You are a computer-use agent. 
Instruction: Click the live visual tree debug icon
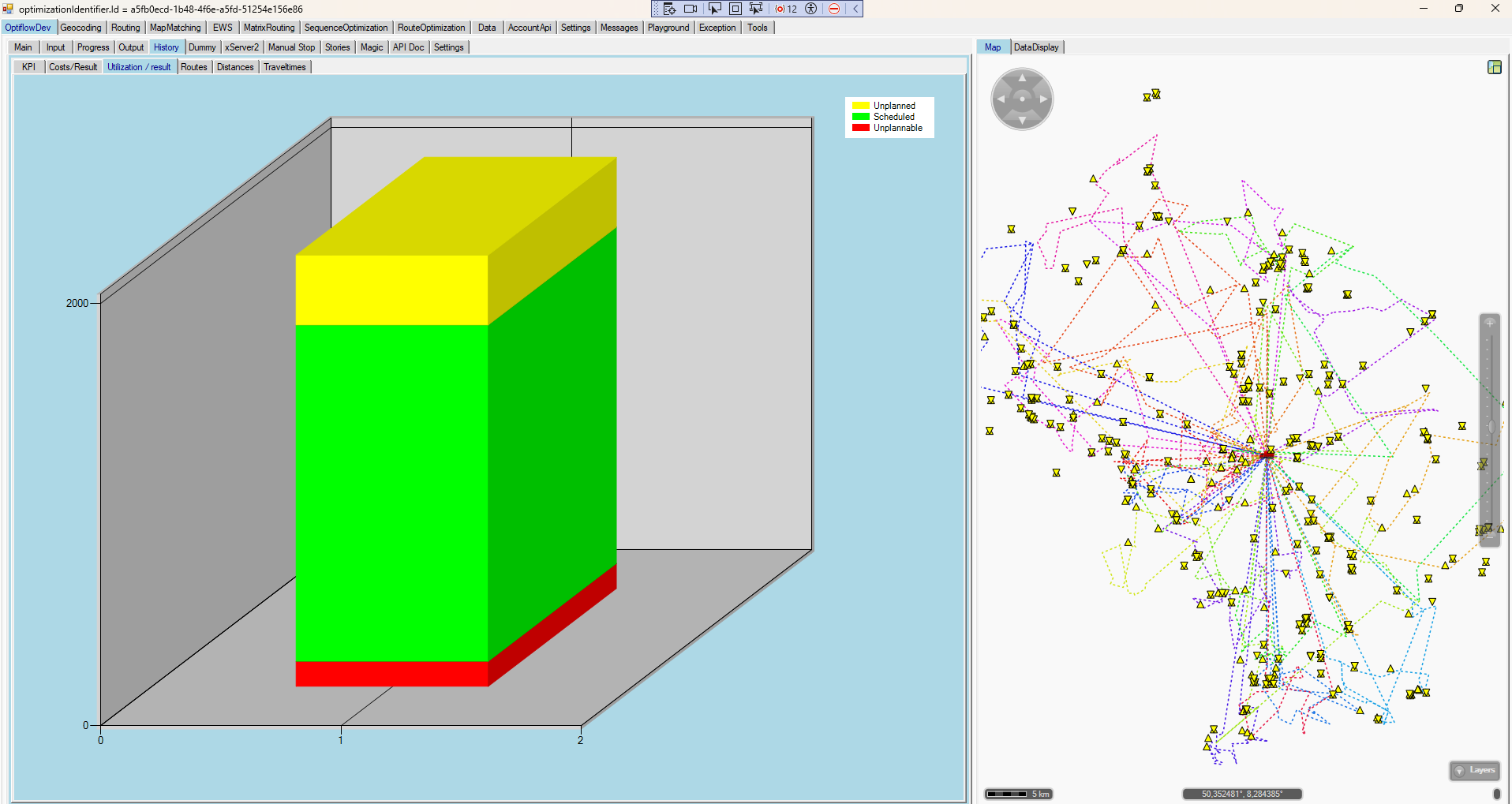tap(669, 9)
